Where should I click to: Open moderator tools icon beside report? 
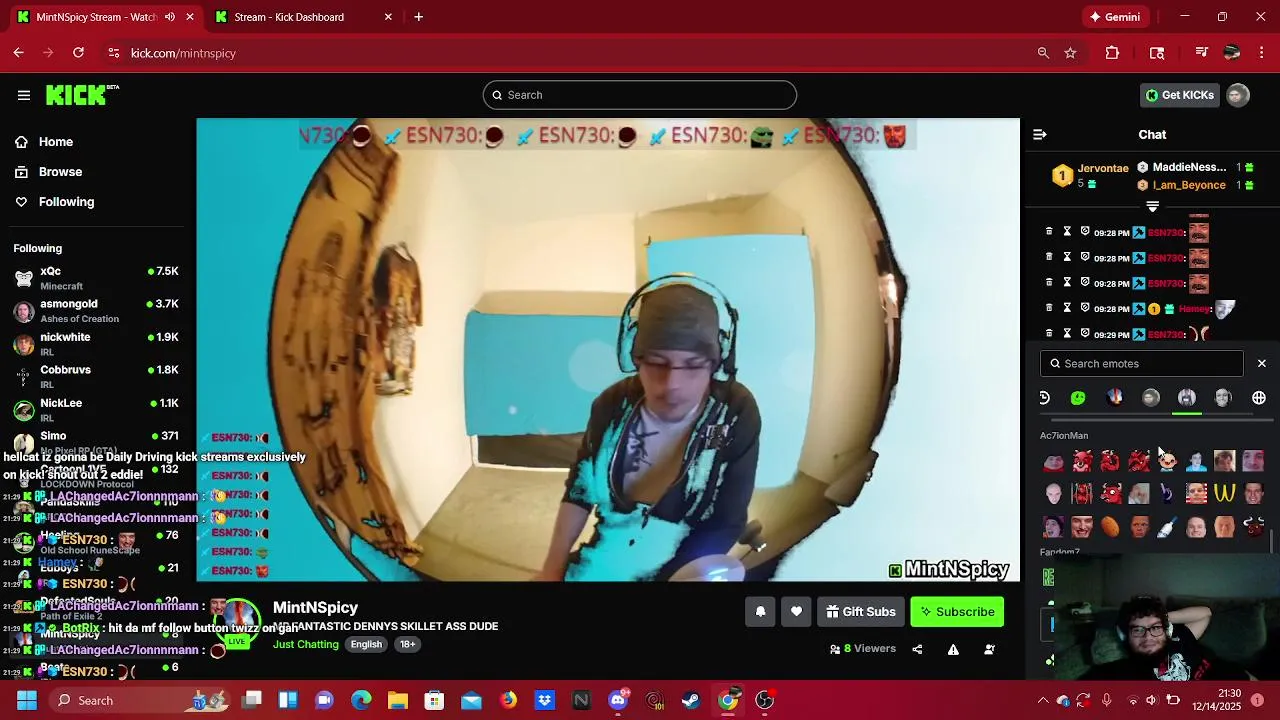pos(989,649)
